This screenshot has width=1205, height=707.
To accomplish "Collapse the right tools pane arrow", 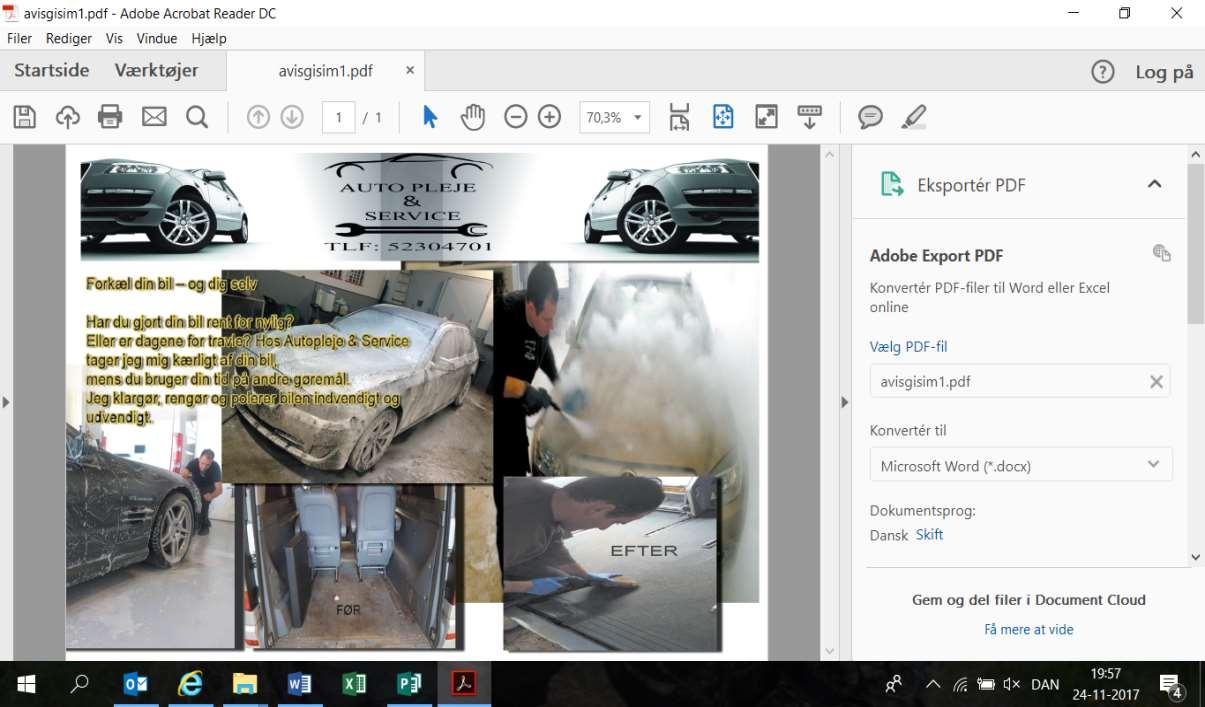I will coord(844,402).
